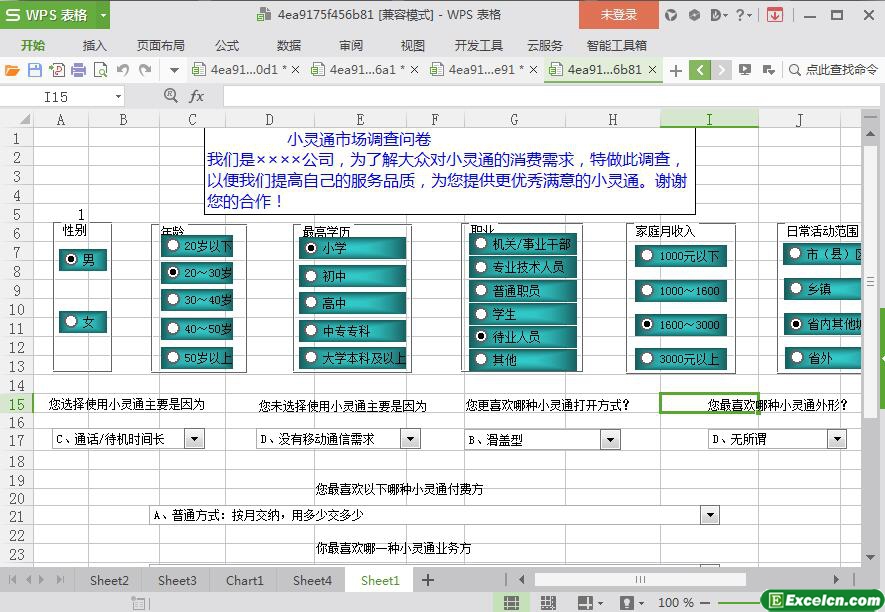Click the fx insert function icon

(196, 96)
